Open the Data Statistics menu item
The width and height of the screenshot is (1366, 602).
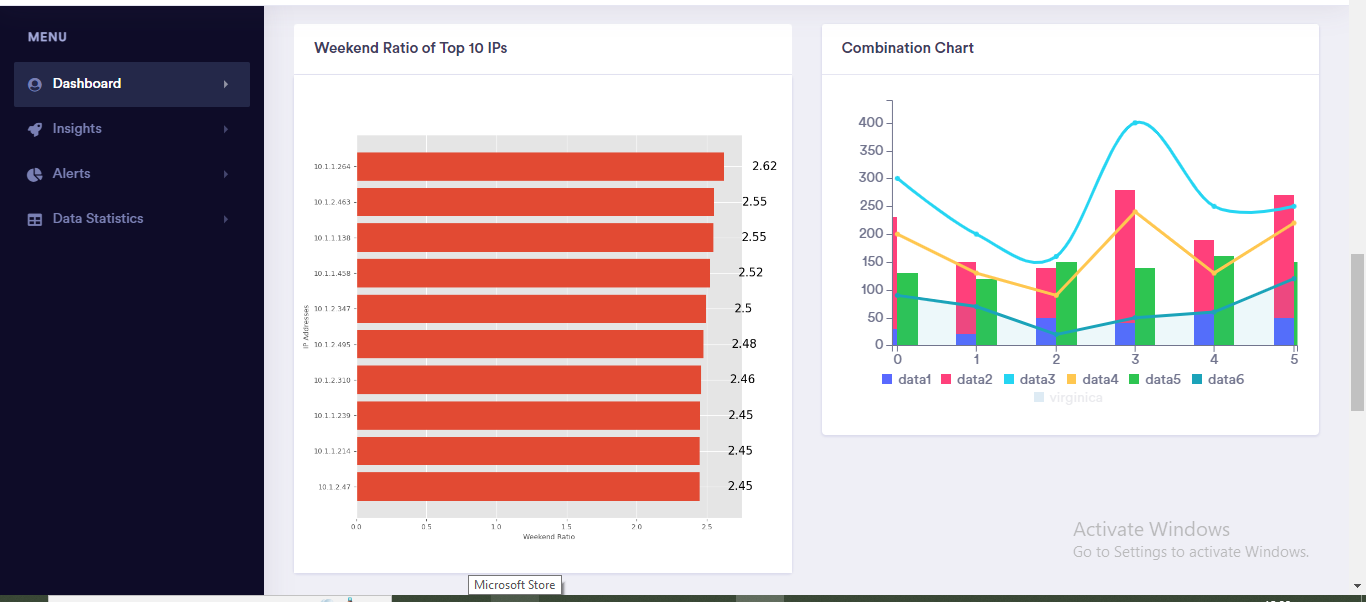(x=132, y=219)
